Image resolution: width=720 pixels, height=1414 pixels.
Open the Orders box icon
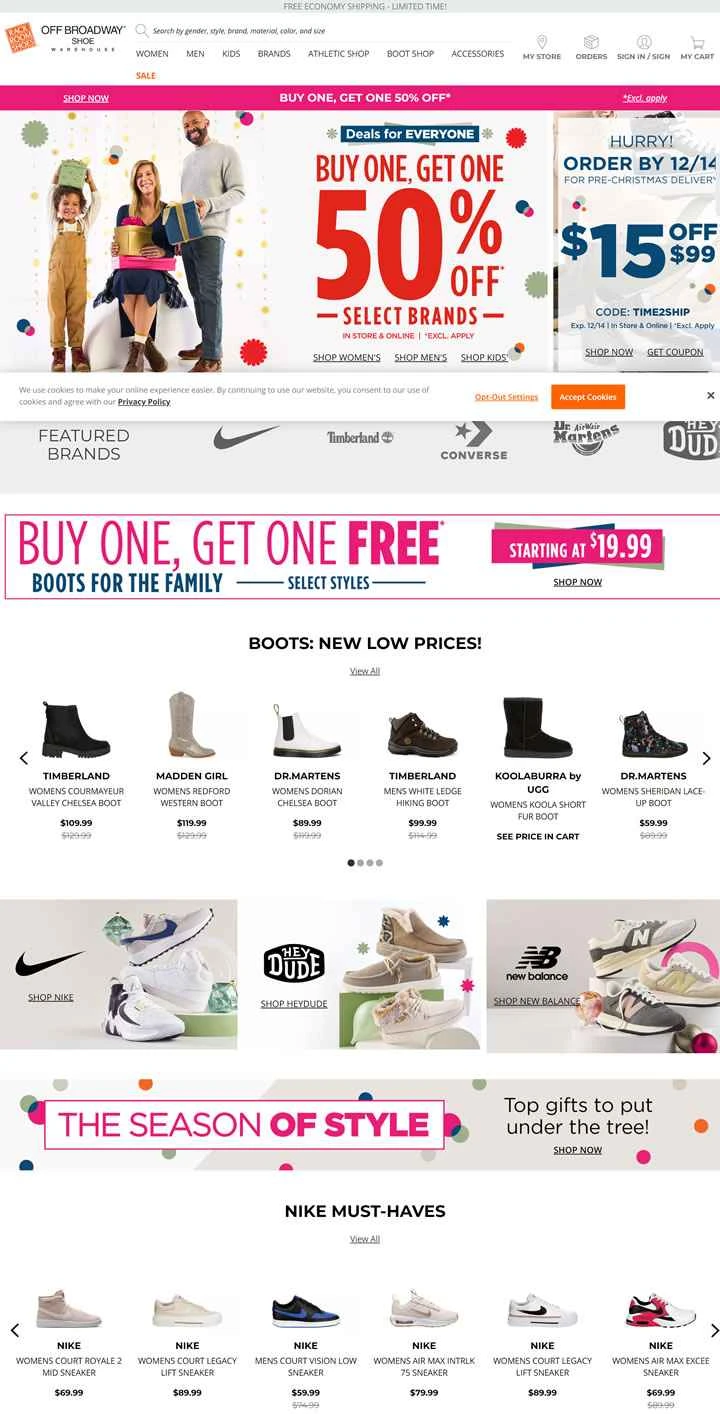click(591, 42)
